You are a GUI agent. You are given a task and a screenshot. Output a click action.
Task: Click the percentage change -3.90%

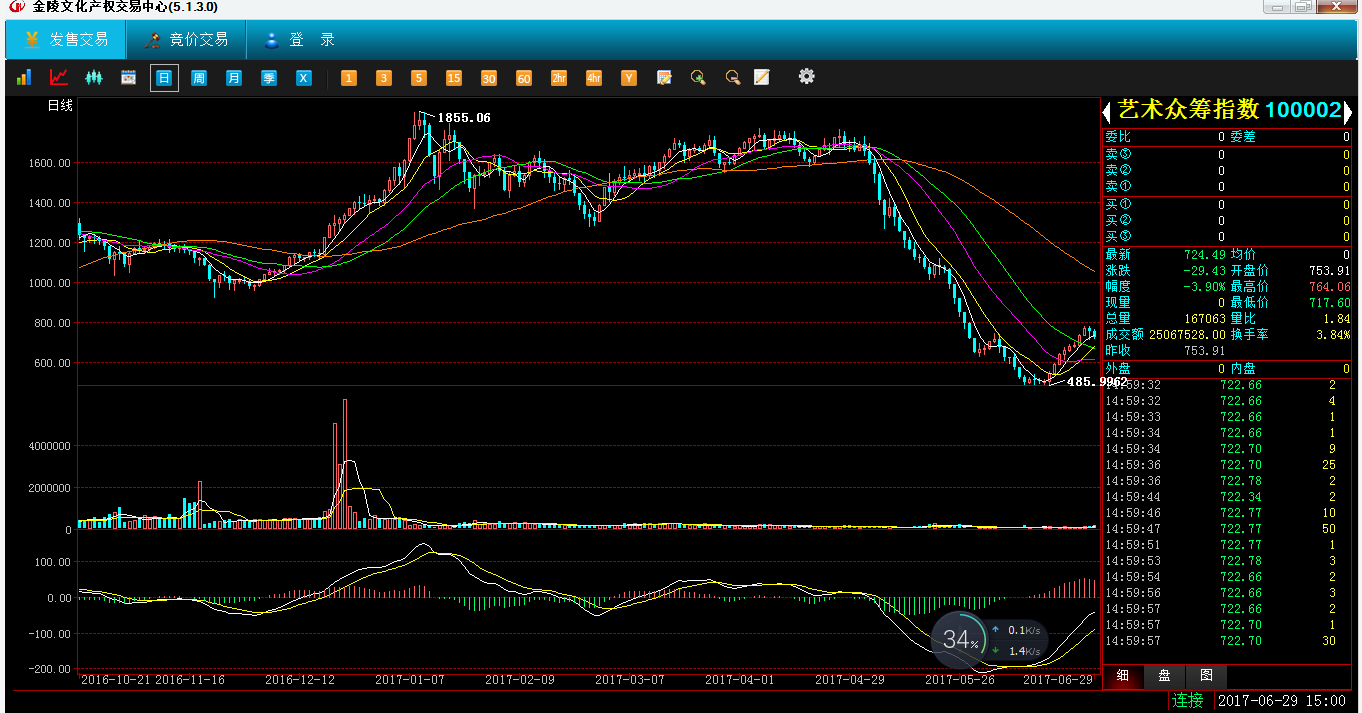[1204, 286]
